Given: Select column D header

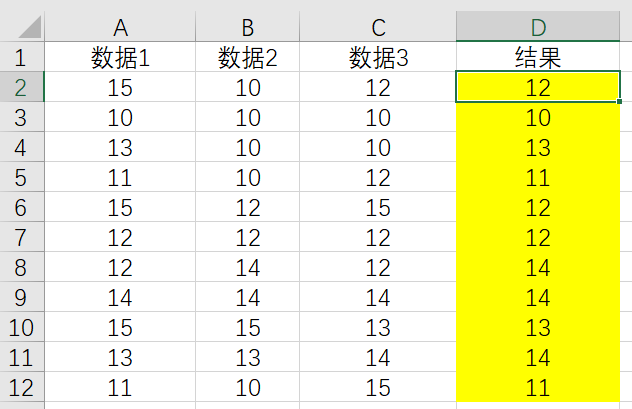Looking at the screenshot, I should click(x=538, y=27).
